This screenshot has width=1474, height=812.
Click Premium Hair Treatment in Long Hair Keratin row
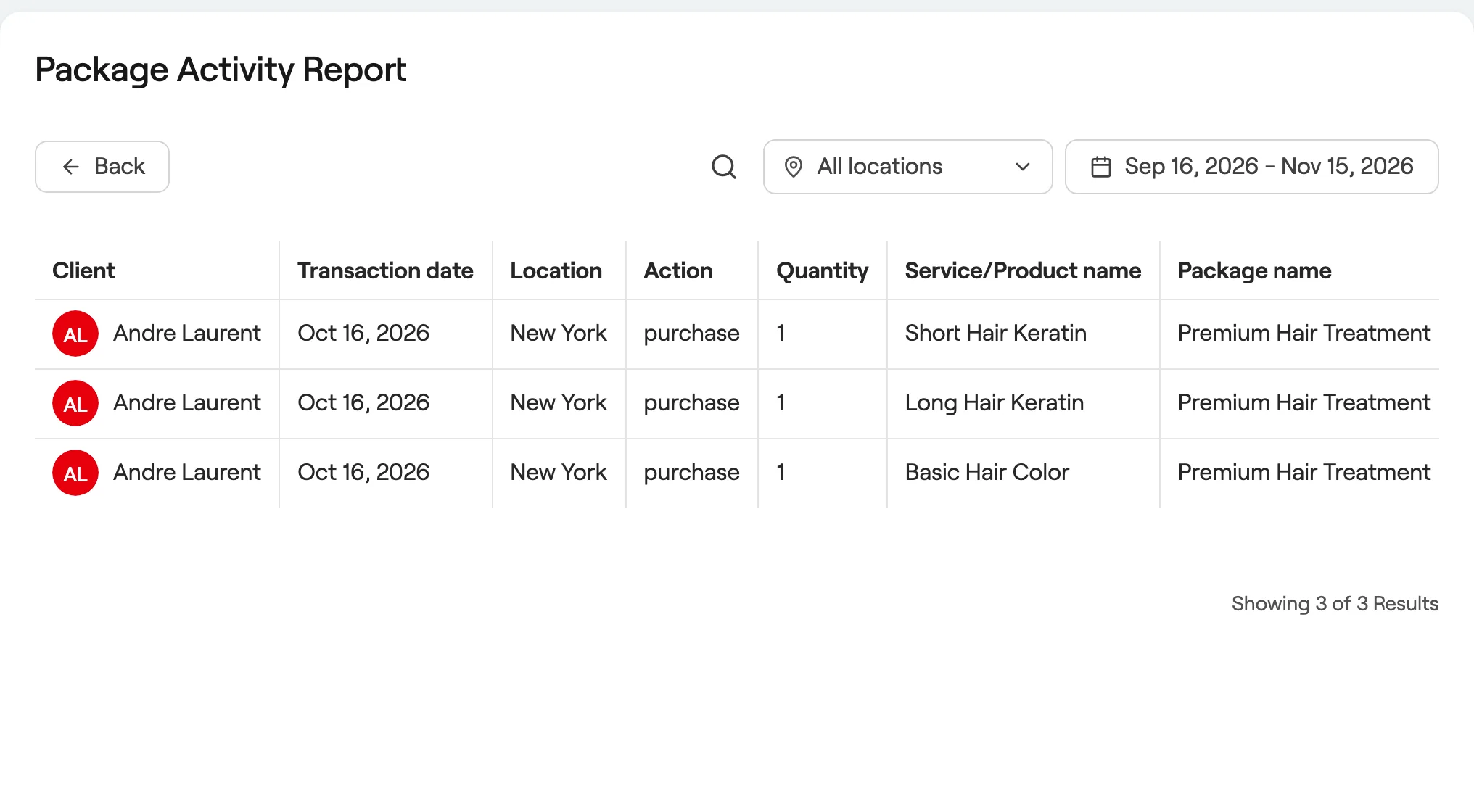(1304, 402)
